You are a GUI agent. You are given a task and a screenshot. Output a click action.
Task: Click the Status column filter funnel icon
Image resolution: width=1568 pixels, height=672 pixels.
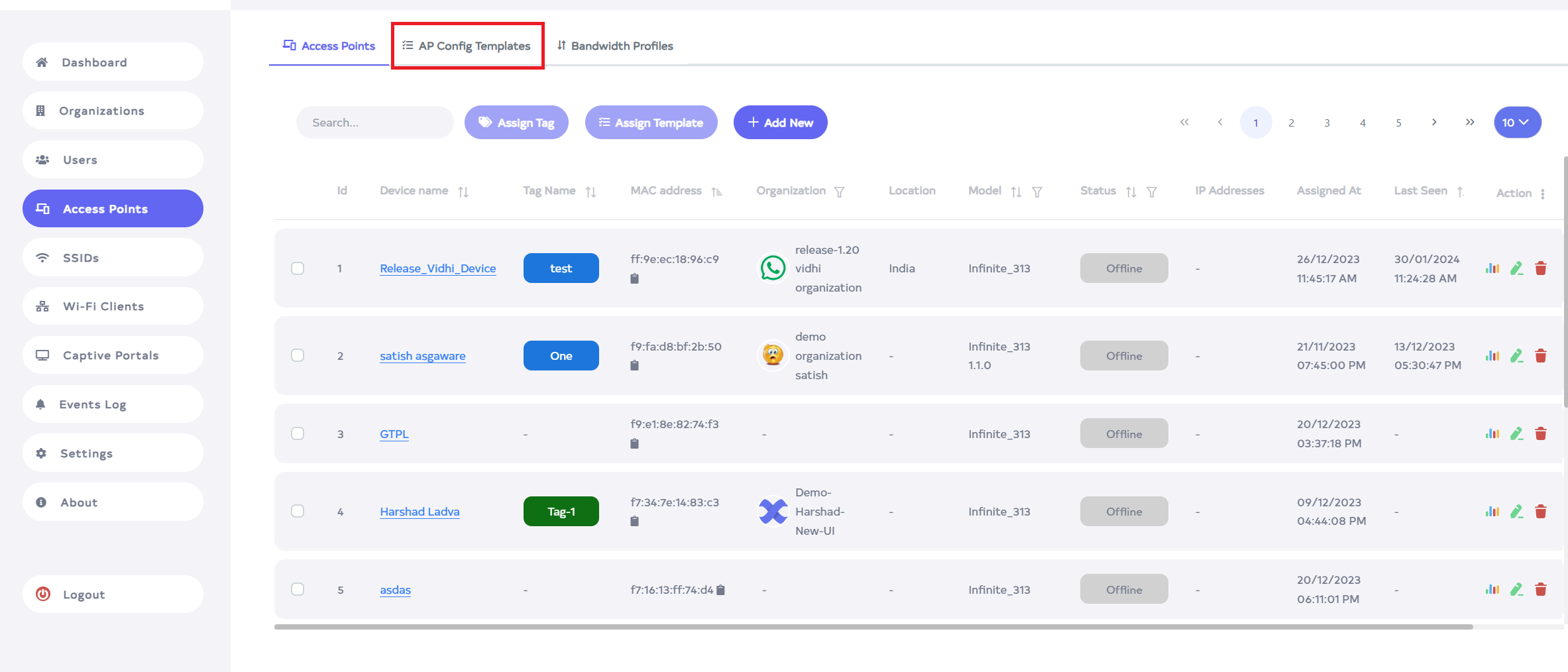[1152, 192]
